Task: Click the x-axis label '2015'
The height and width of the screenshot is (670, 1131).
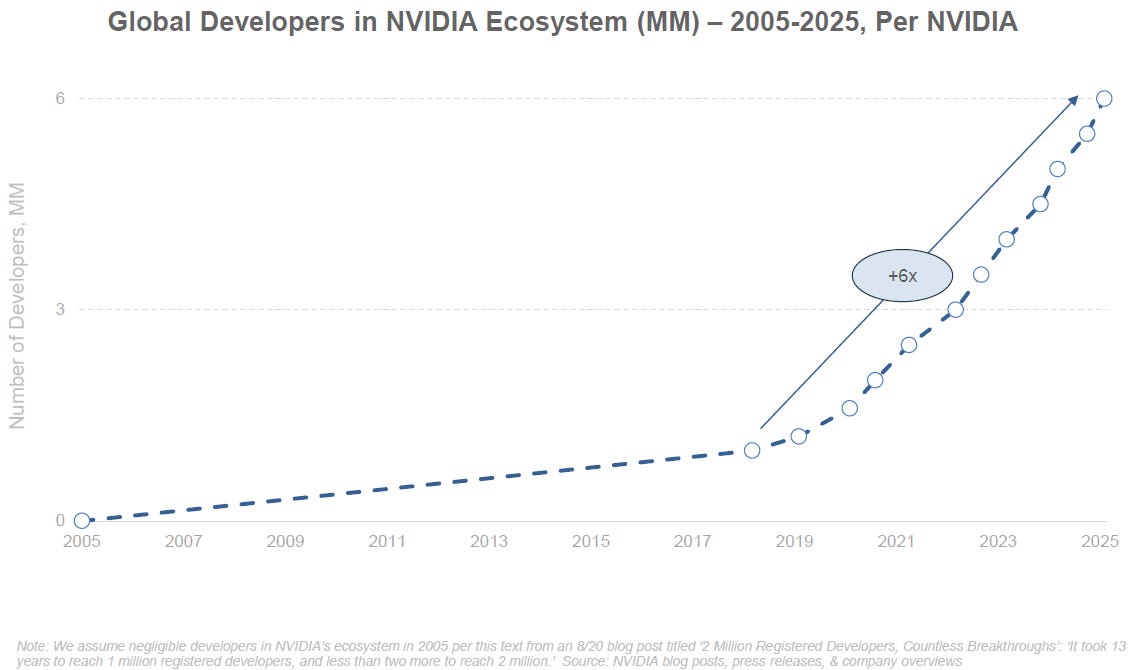Action: pos(591,541)
